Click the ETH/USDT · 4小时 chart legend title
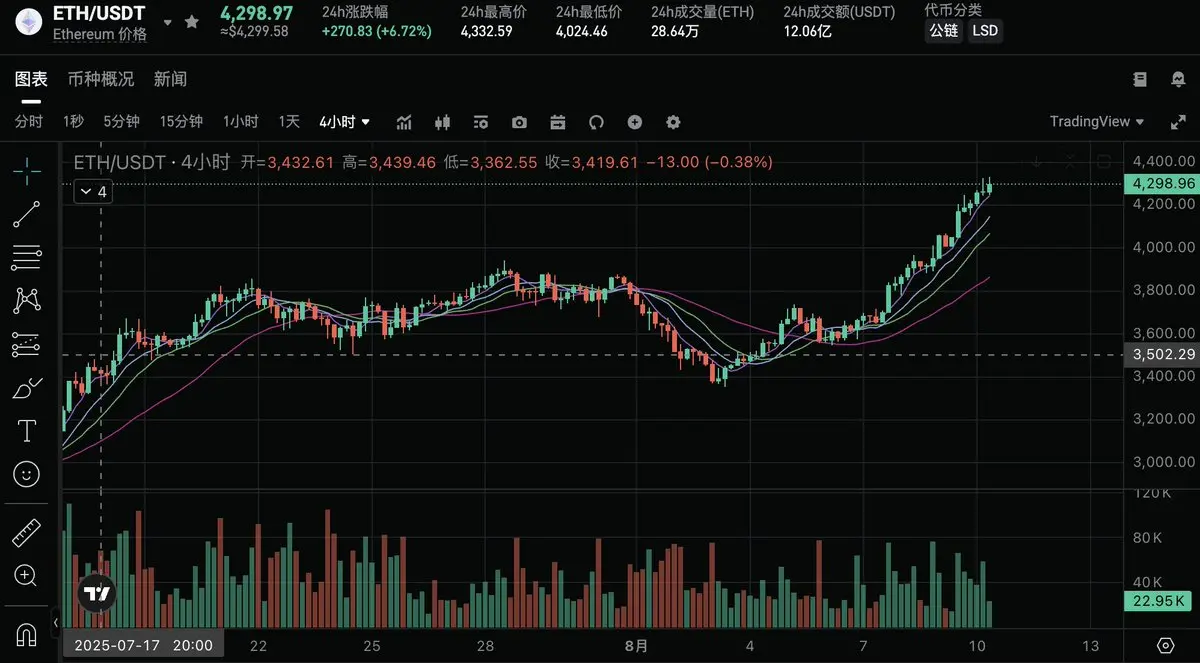Viewport: 1200px width, 663px height. tap(152, 162)
